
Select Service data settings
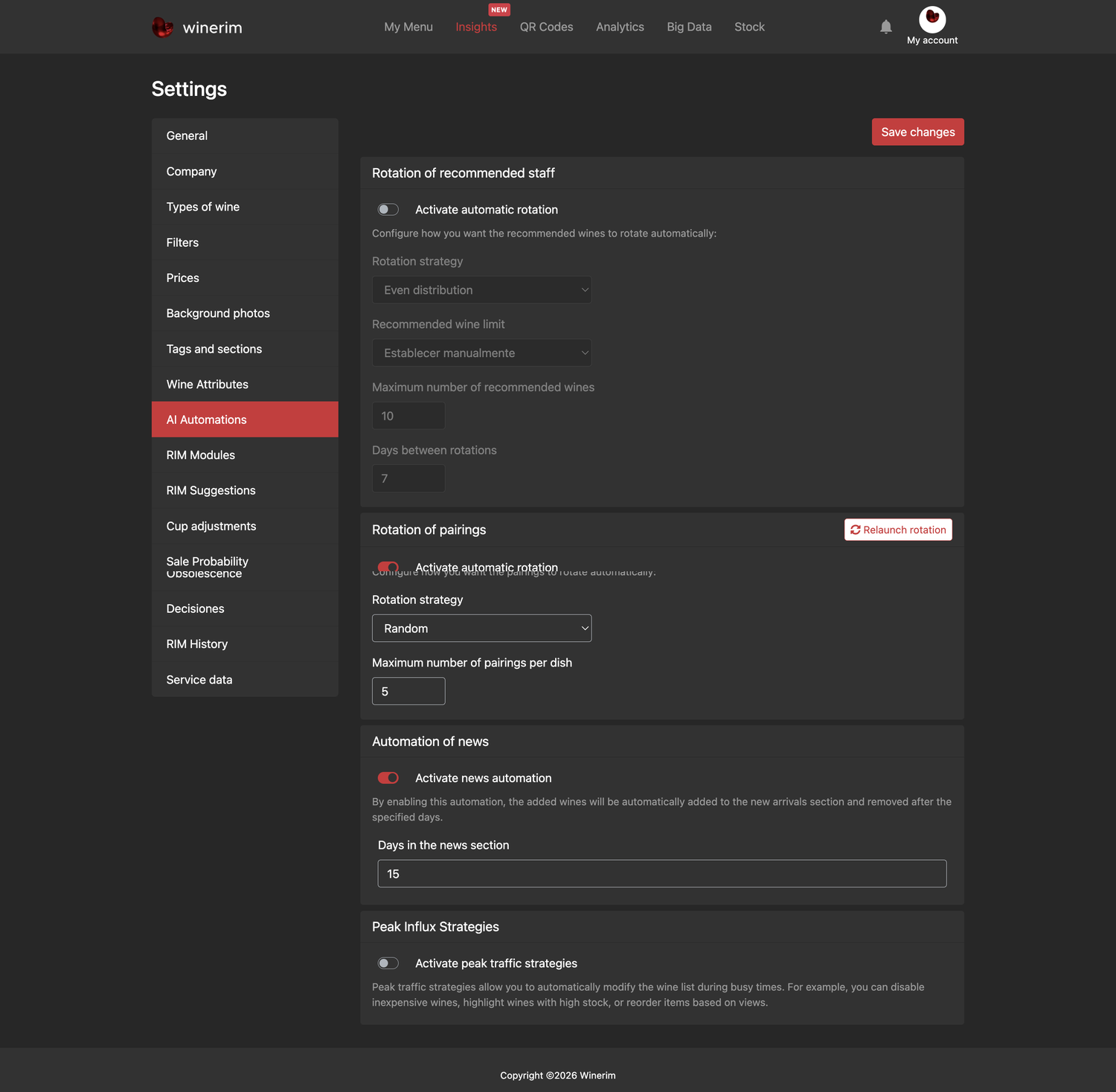[245, 679]
